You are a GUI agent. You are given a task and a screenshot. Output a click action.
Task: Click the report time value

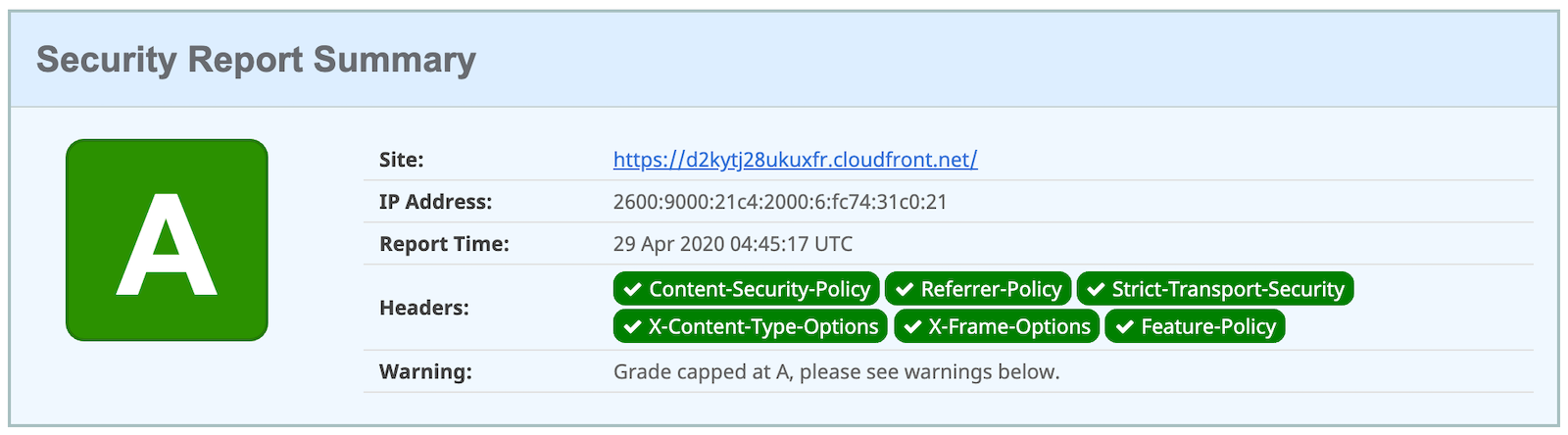(733, 244)
